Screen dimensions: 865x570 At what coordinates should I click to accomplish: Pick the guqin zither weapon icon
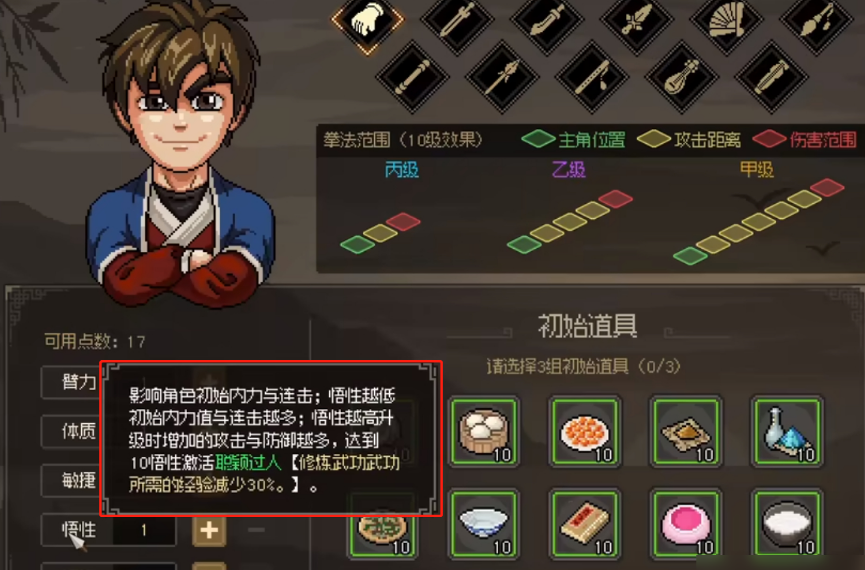(x=772, y=77)
